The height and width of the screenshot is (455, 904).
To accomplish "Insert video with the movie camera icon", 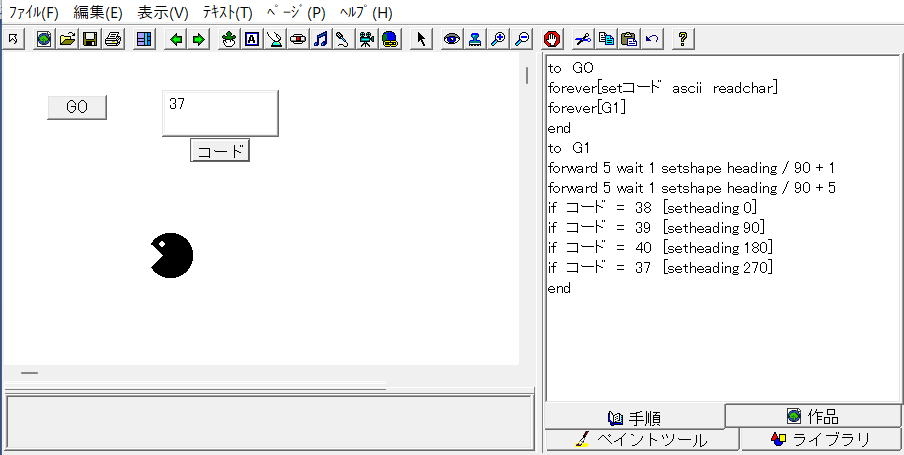I will coord(366,39).
